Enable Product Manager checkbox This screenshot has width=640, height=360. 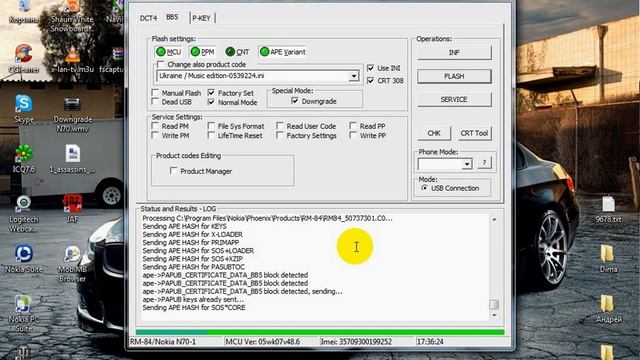tap(173, 171)
